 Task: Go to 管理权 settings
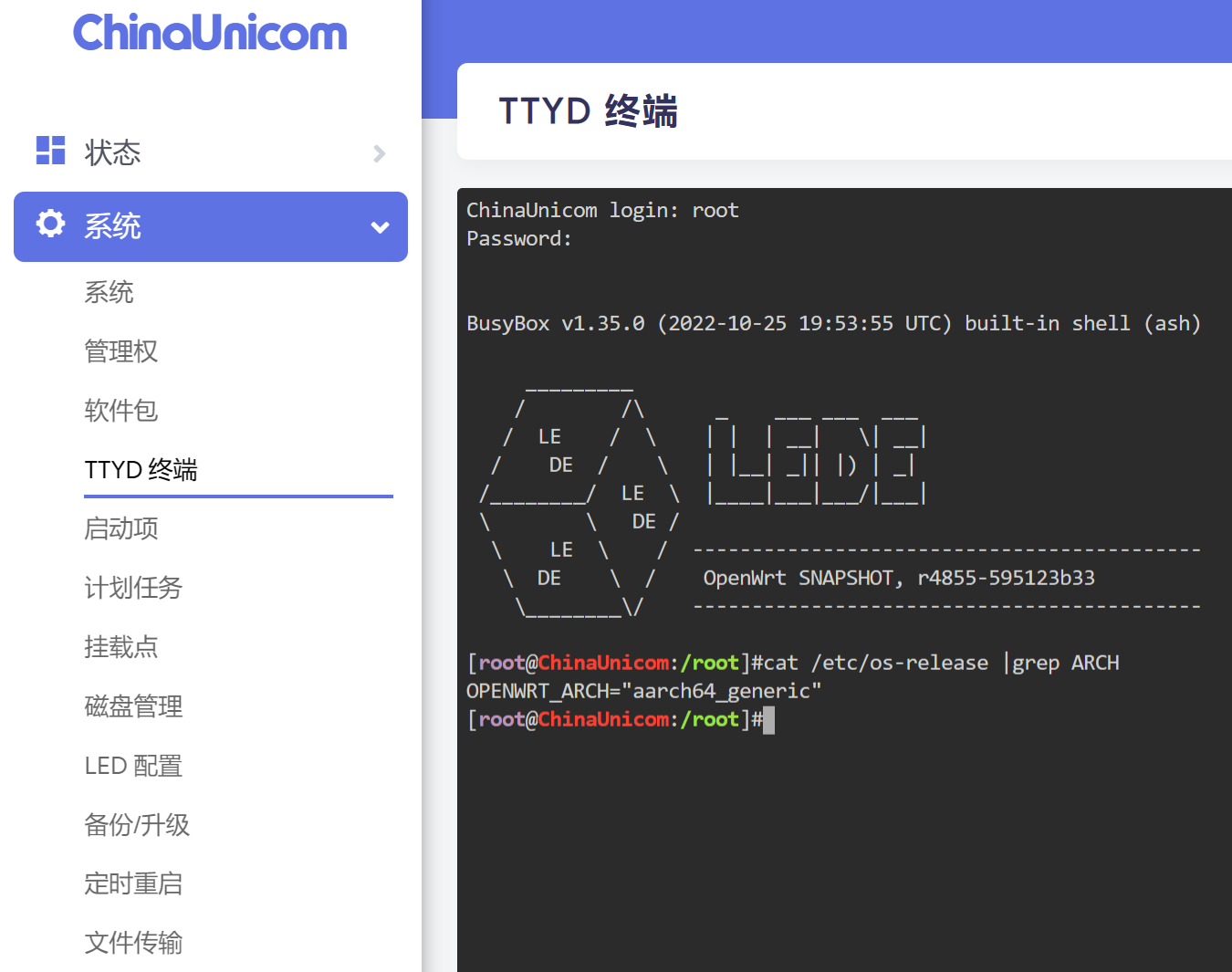click(x=121, y=351)
